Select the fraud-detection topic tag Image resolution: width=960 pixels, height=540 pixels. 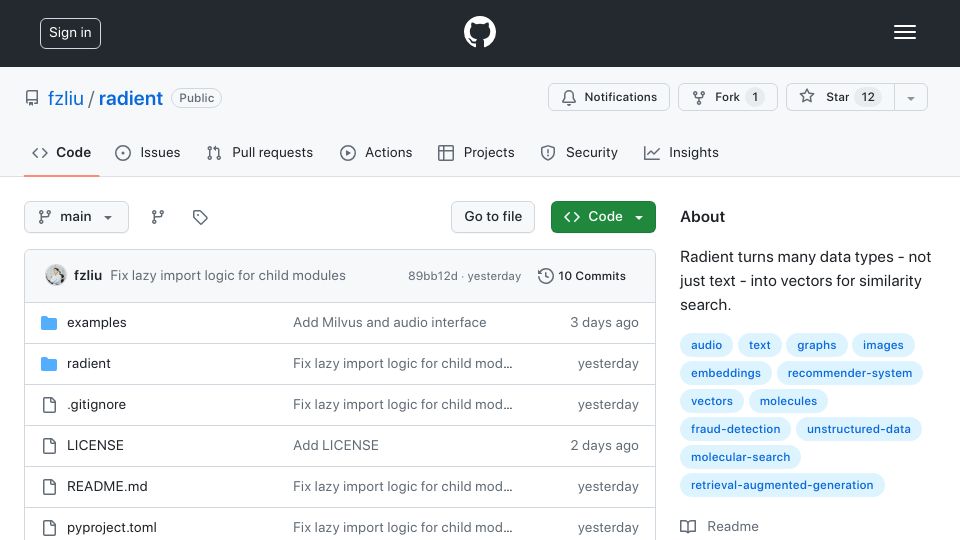[x=735, y=429]
